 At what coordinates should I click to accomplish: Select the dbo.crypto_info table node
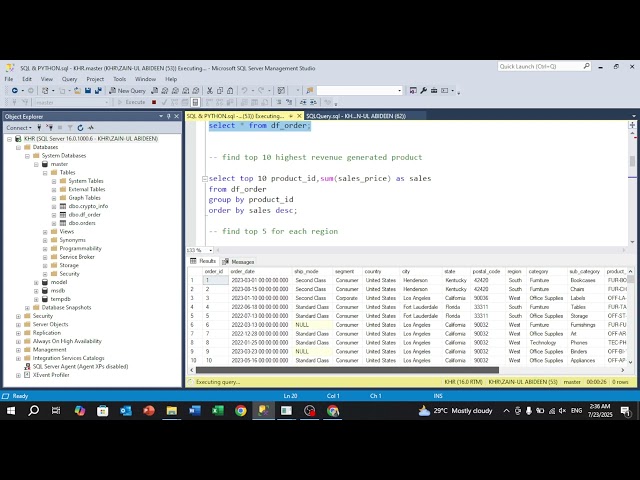[88, 206]
